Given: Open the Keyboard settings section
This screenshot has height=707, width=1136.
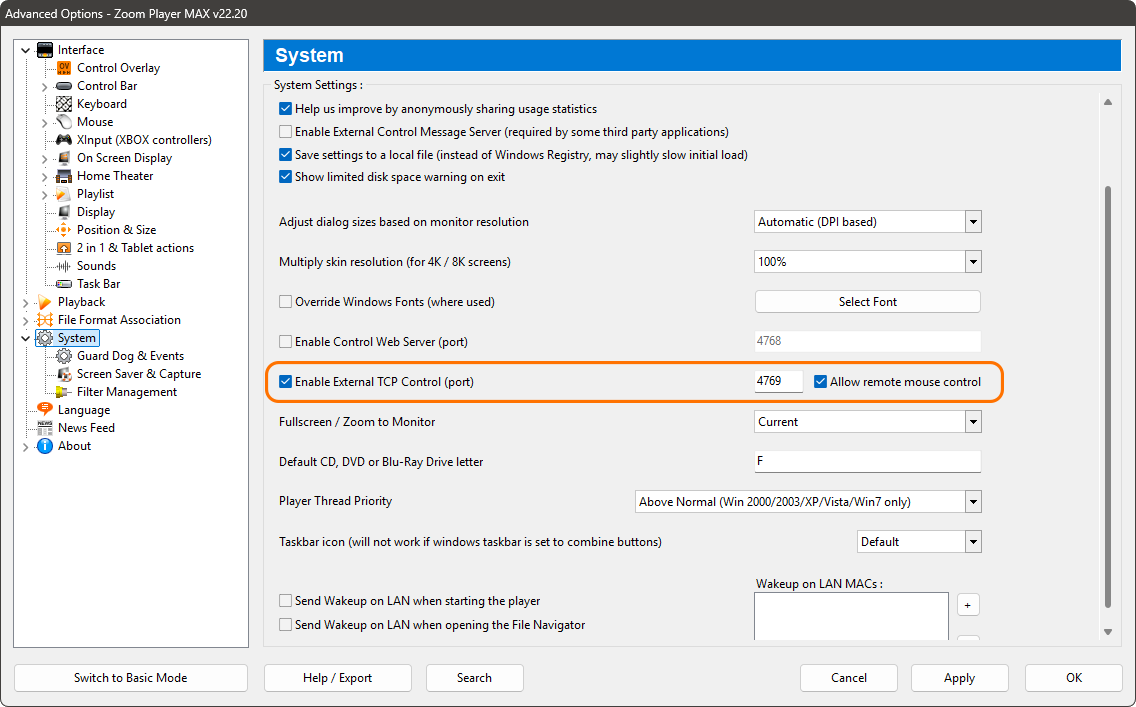Looking at the screenshot, I should [x=62, y=103].
